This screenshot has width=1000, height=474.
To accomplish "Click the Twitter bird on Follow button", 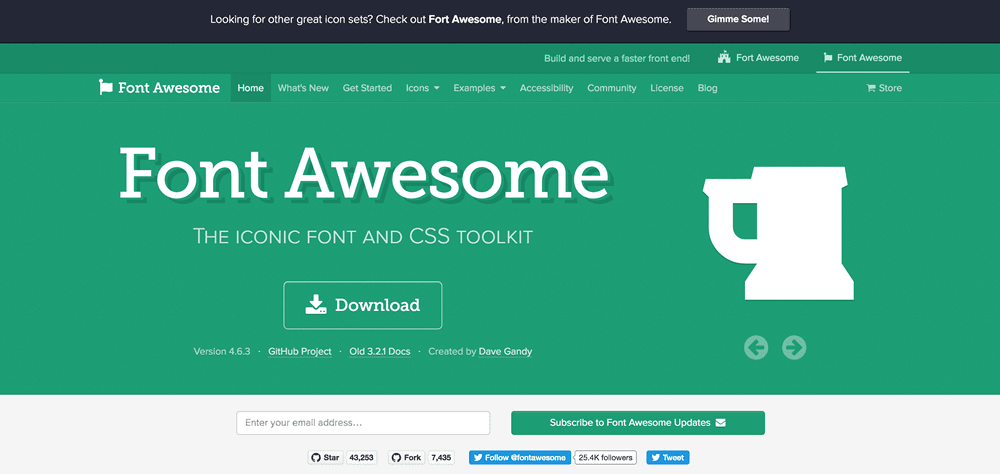I will 478,457.
